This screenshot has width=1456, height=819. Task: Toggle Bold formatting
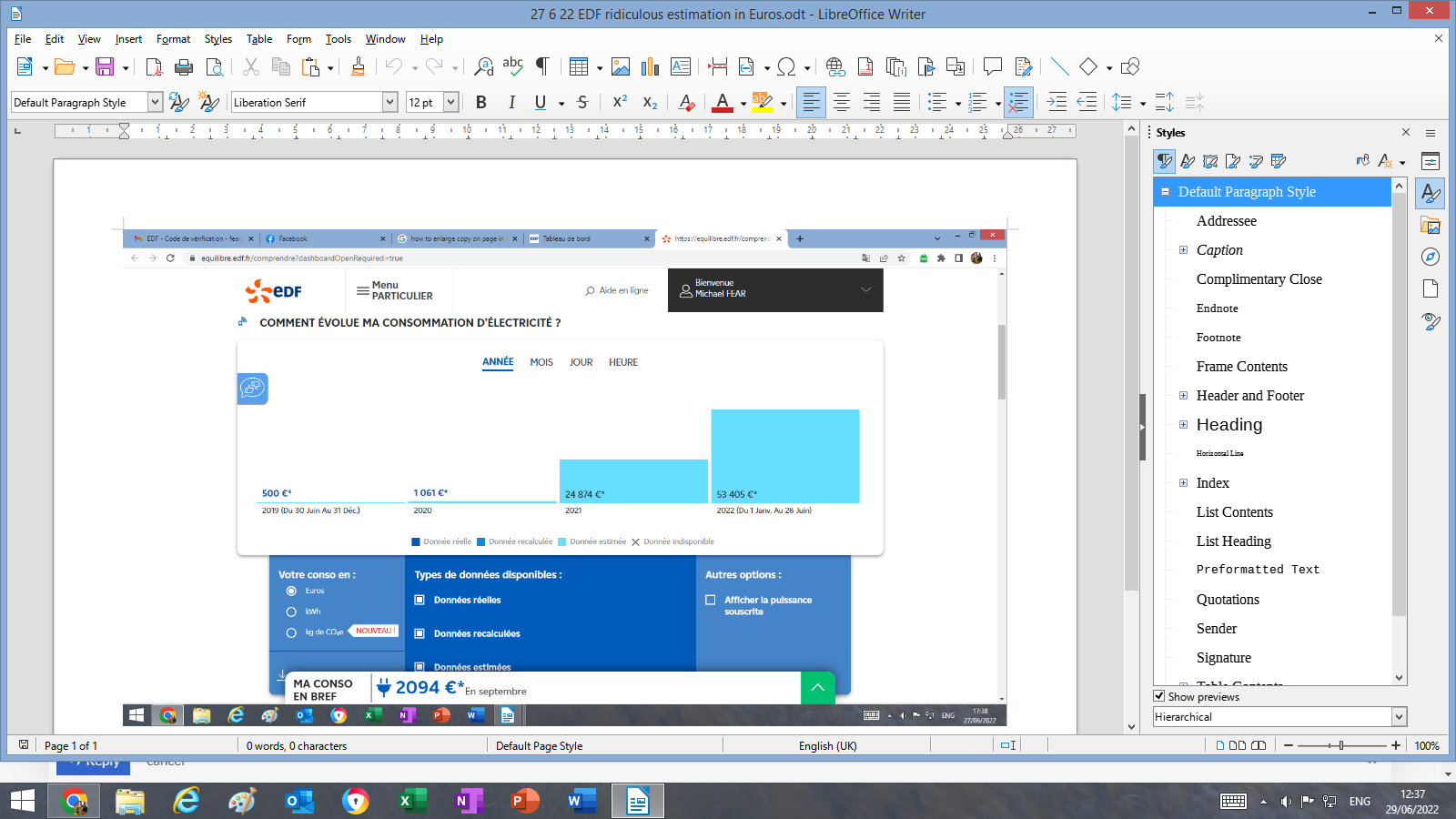[x=481, y=103]
